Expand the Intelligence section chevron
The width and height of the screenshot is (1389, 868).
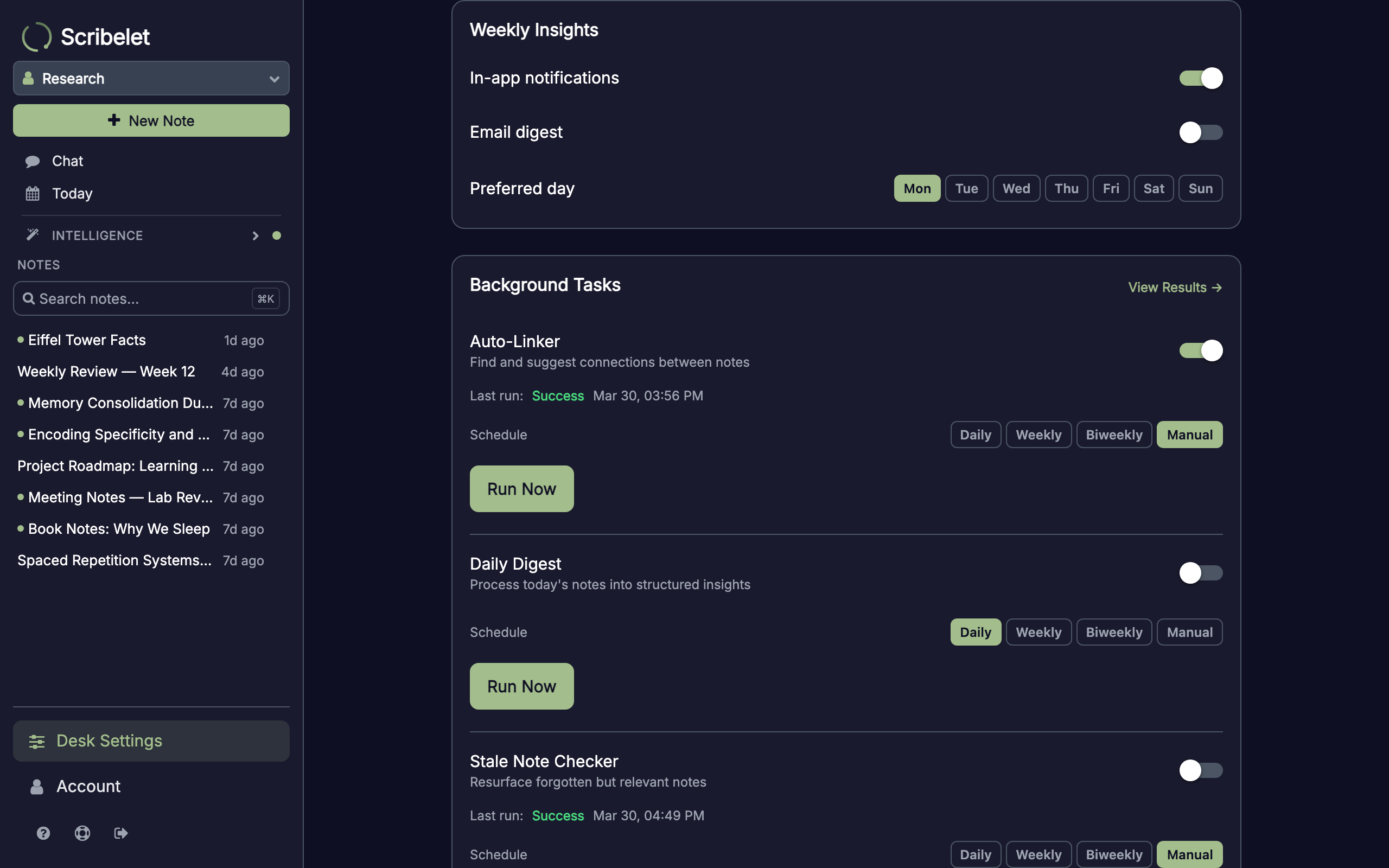(256, 235)
